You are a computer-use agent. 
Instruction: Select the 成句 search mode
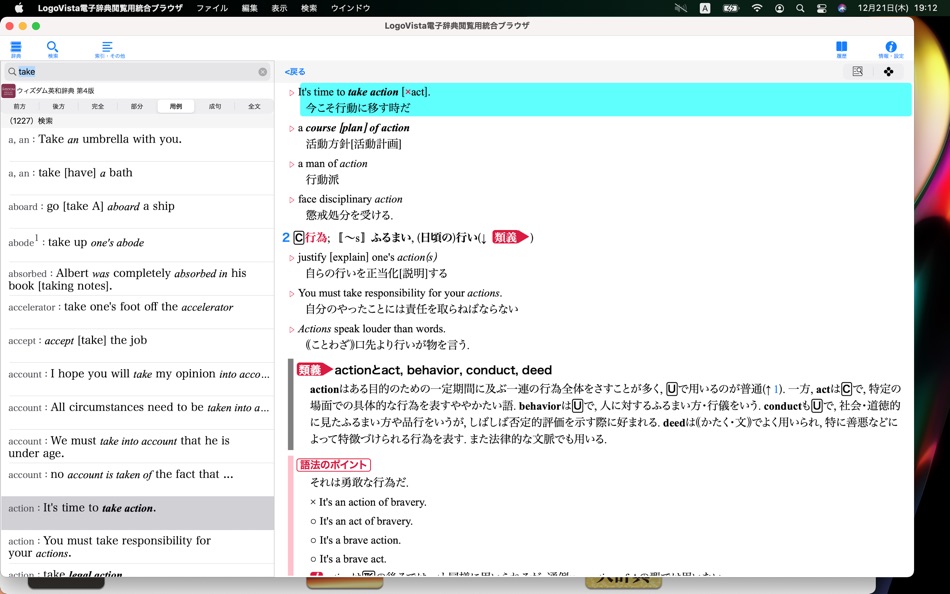click(215, 106)
